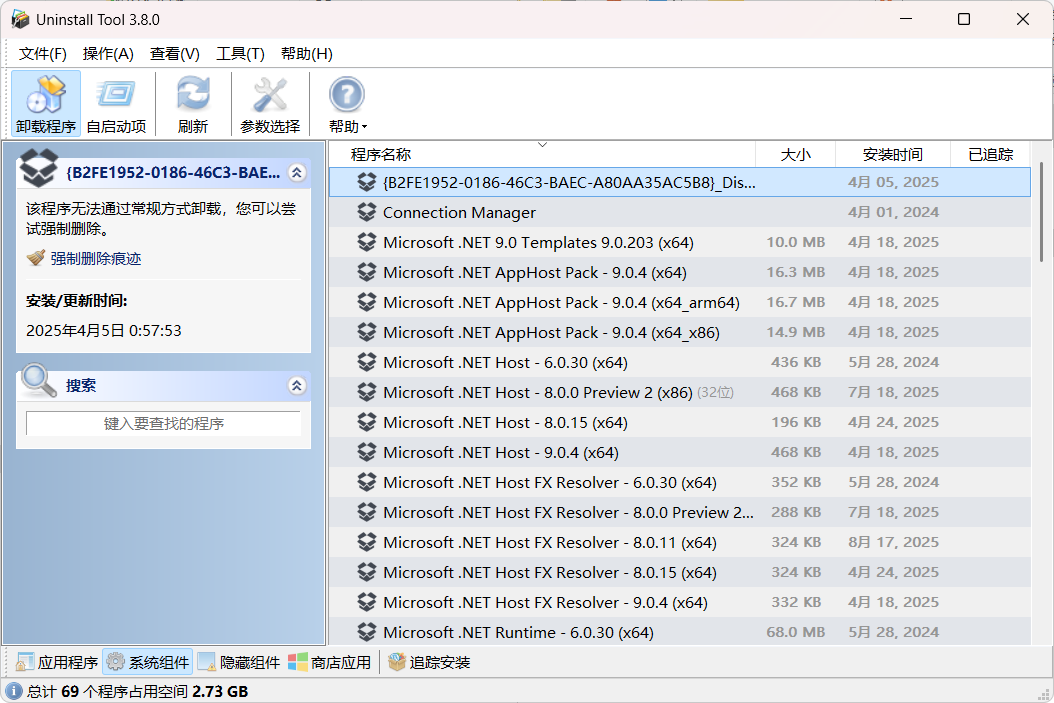
Task: Open the 帮助 dropdown arrow in toolbar
Action: [364, 127]
